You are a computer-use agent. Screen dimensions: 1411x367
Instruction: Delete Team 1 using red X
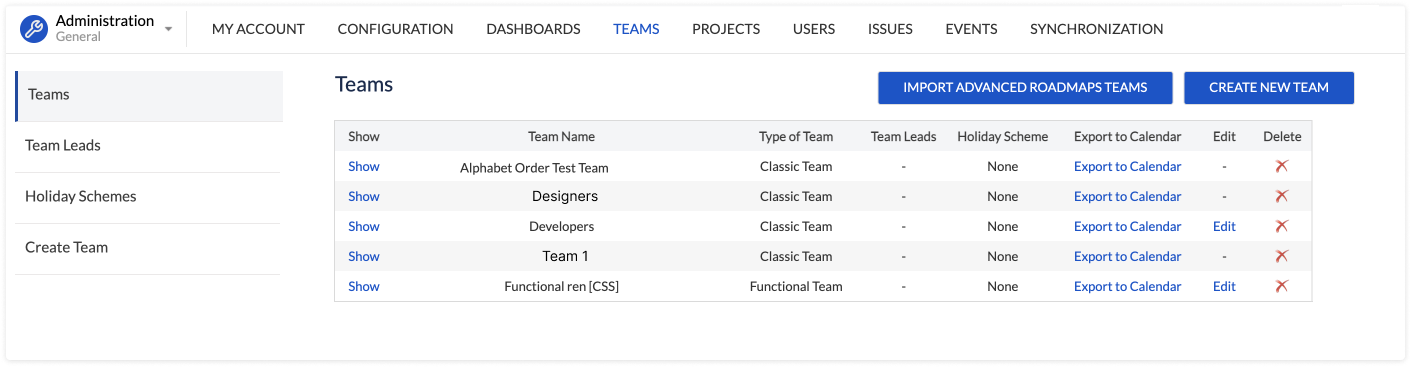point(1282,257)
